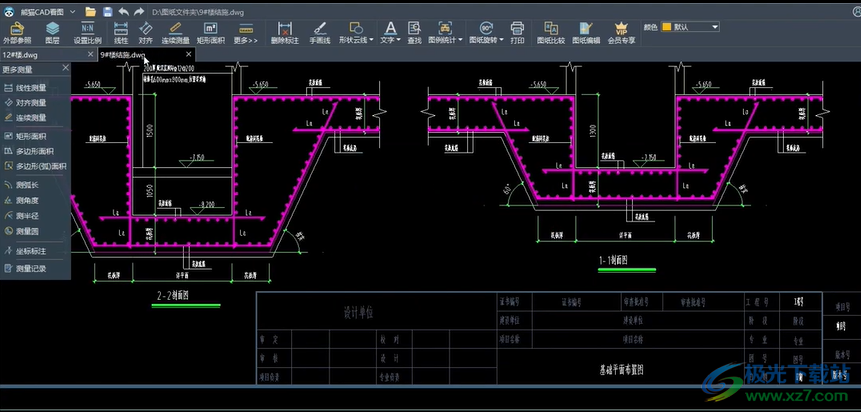Click the yellow color swatch beside 默认
This screenshot has width=861, height=412.
point(667,26)
